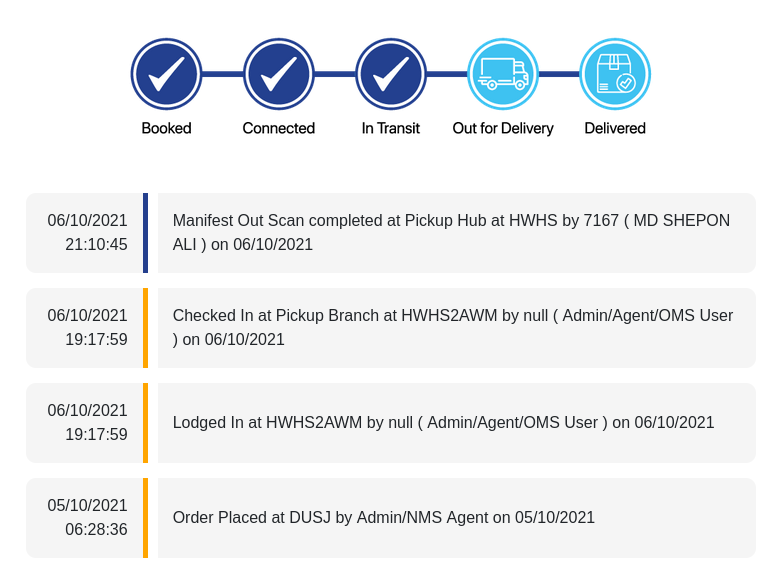Click the Delivered package icon
The height and width of the screenshot is (582, 783).
(615, 74)
